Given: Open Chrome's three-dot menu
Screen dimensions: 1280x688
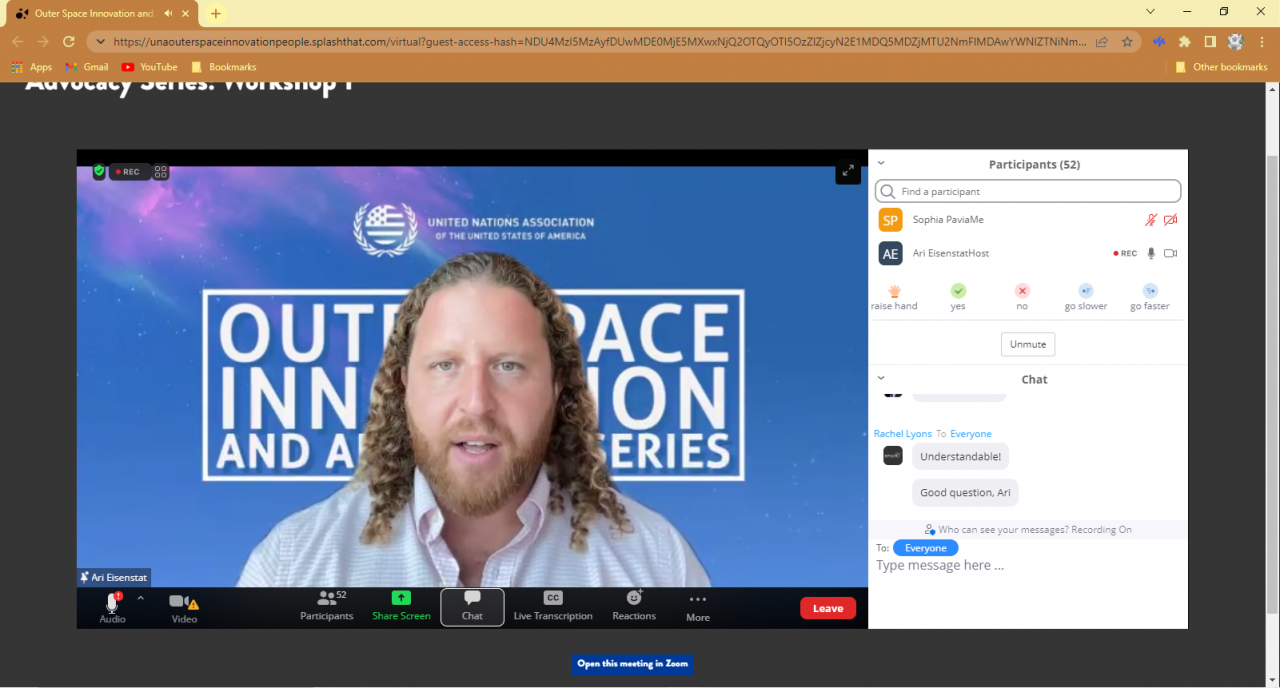Looking at the screenshot, I should tap(1263, 42).
